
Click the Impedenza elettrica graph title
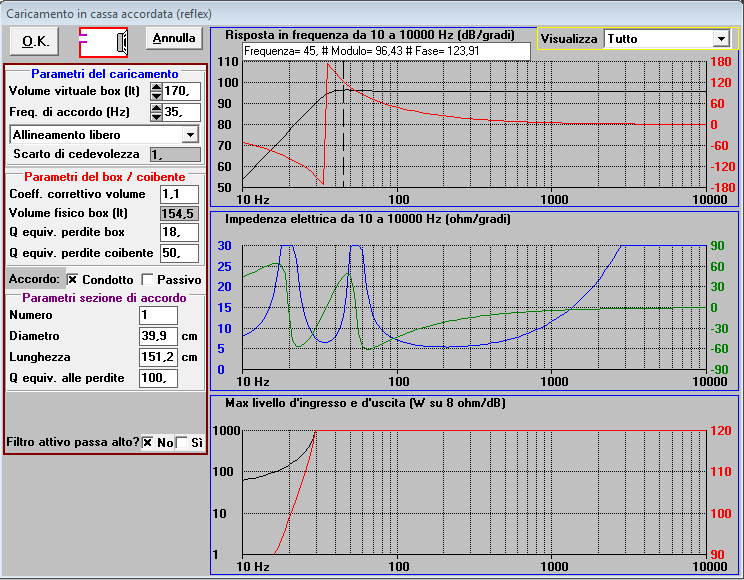368,219
